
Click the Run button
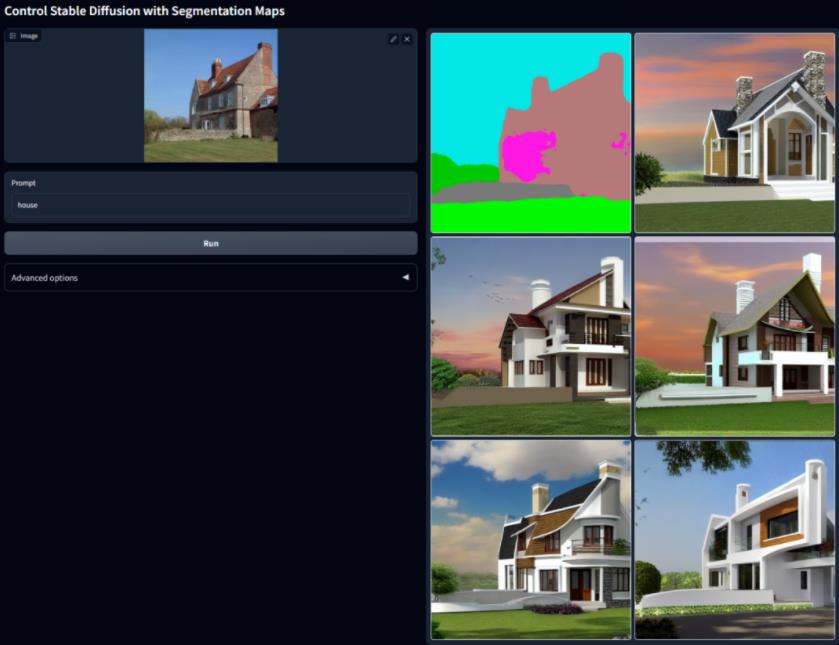tap(211, 244)
